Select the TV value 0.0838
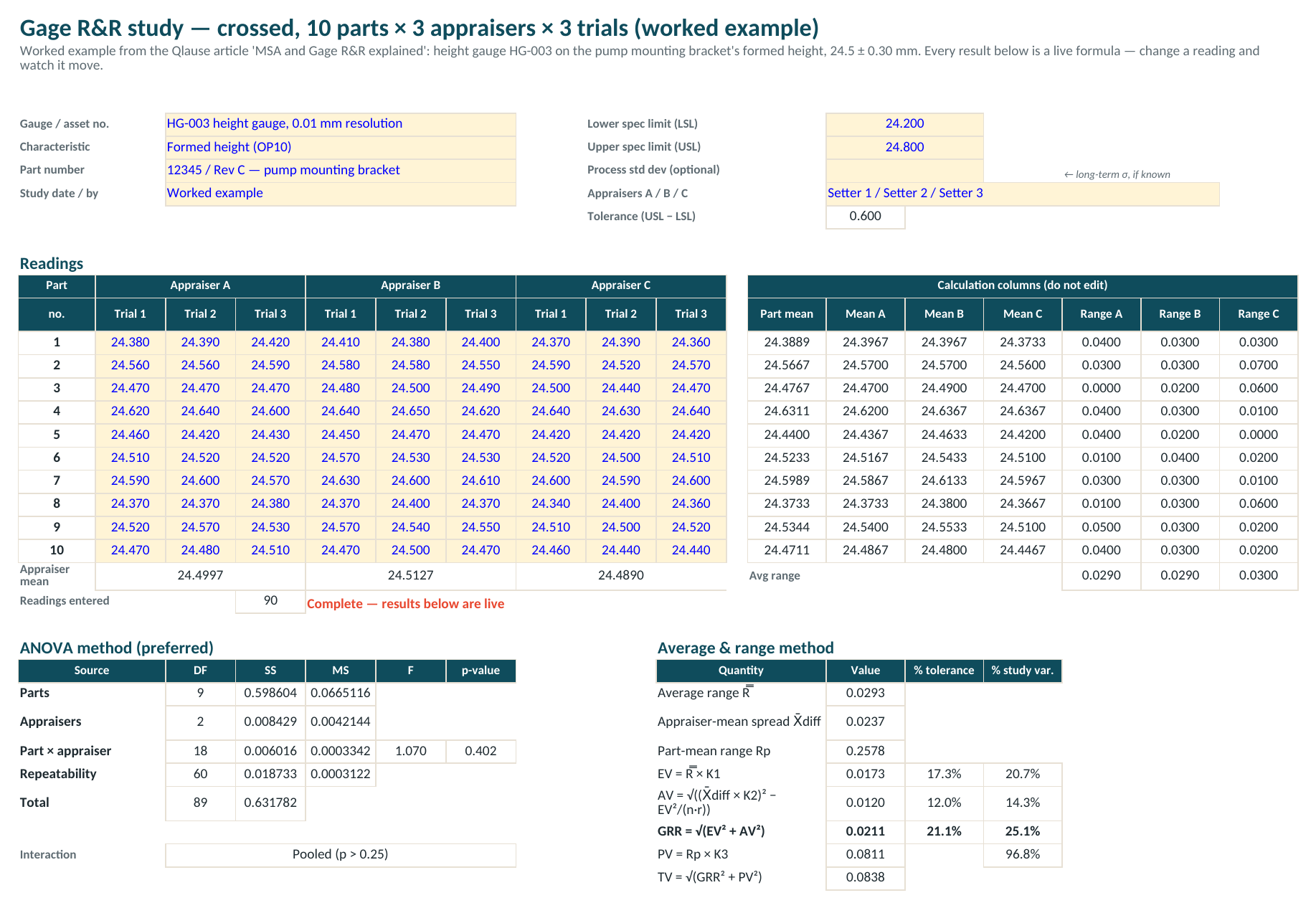Viewport: 1316px width, 908px height. (866, 878)
